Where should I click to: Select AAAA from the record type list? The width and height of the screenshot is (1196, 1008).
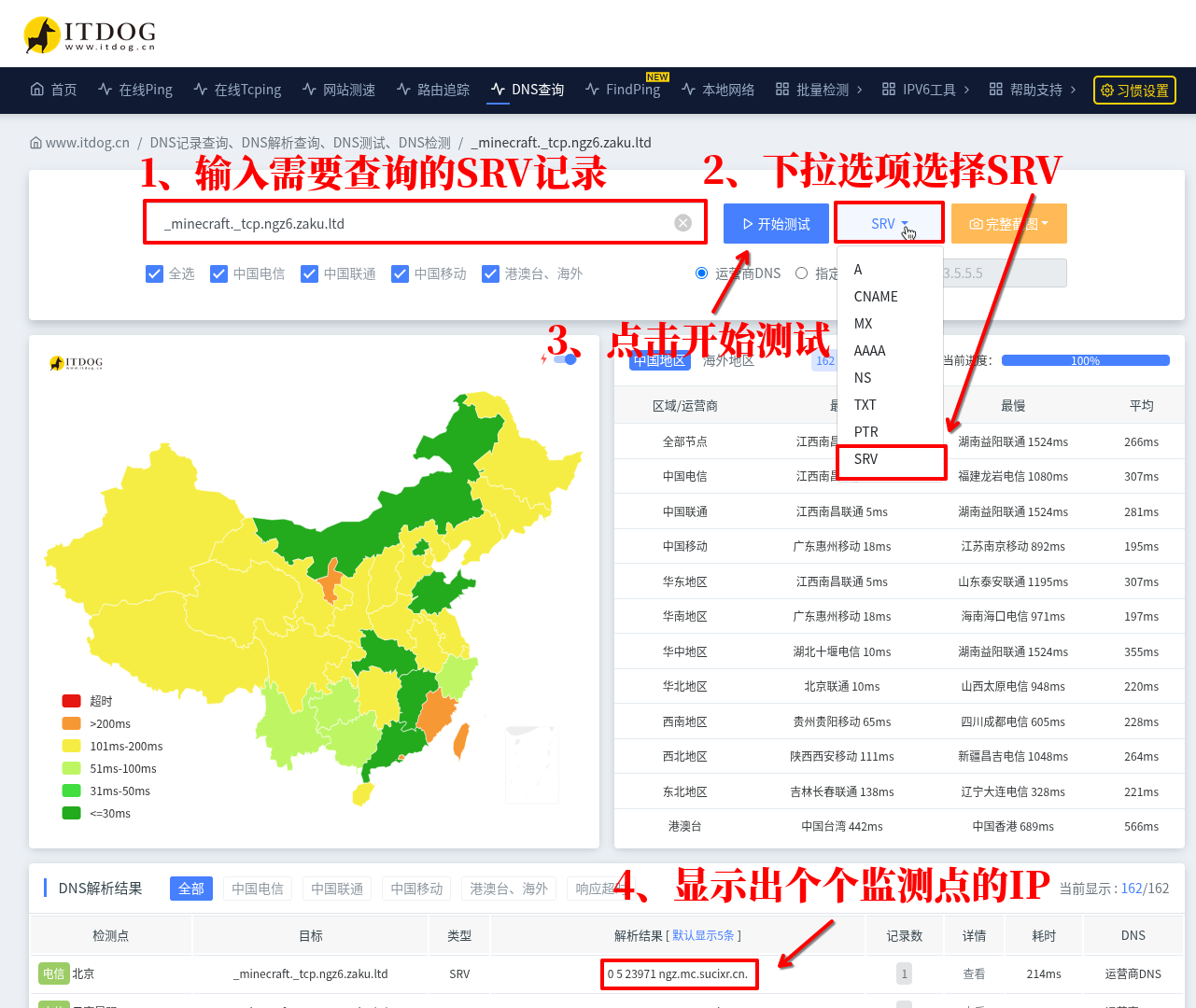coord(869,351)
